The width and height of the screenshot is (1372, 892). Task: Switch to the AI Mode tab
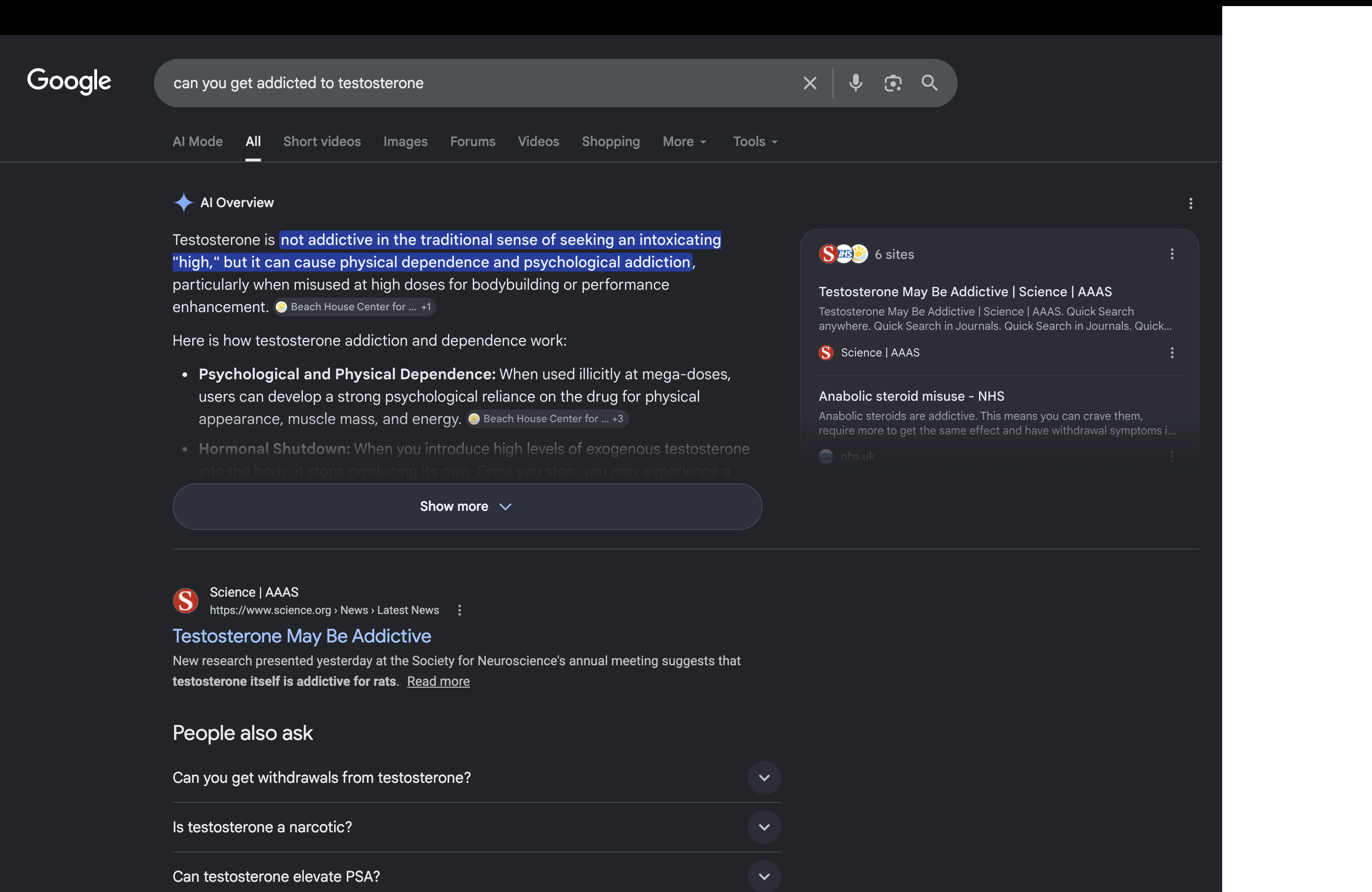(x=198, y=141)
